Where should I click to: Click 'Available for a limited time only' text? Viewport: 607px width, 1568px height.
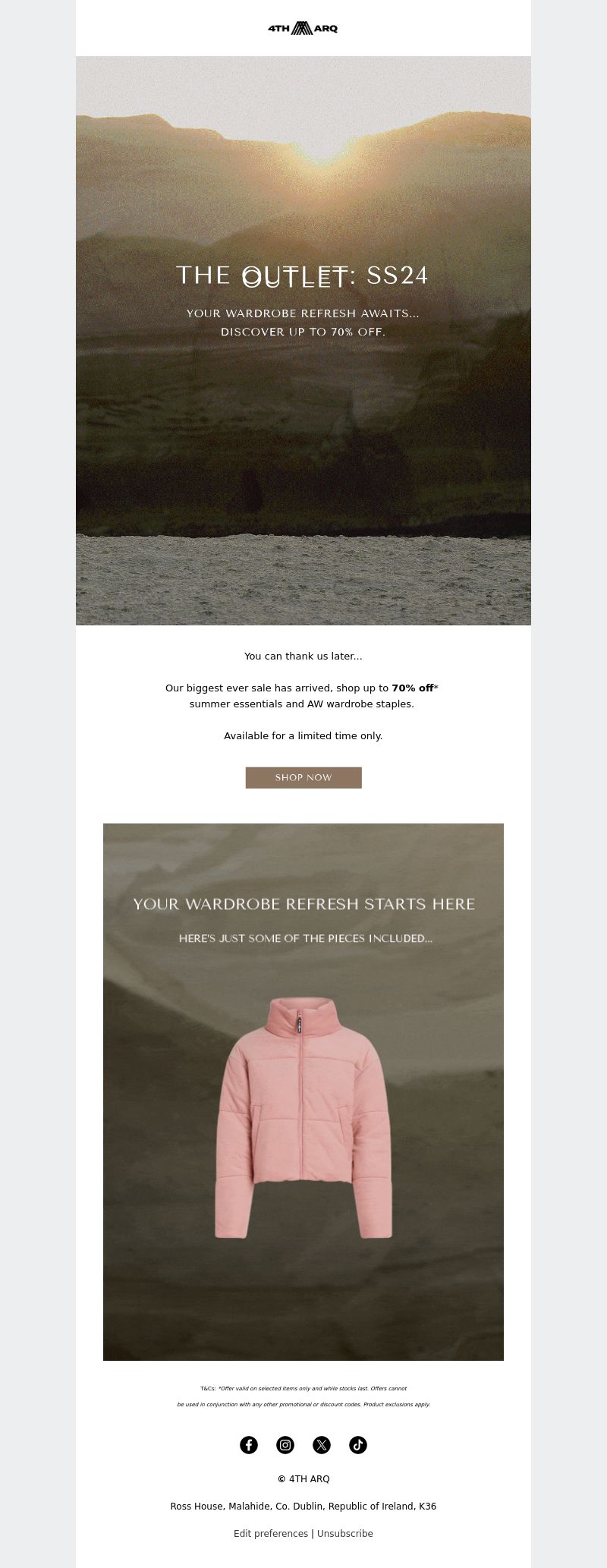tap(303, 735)
